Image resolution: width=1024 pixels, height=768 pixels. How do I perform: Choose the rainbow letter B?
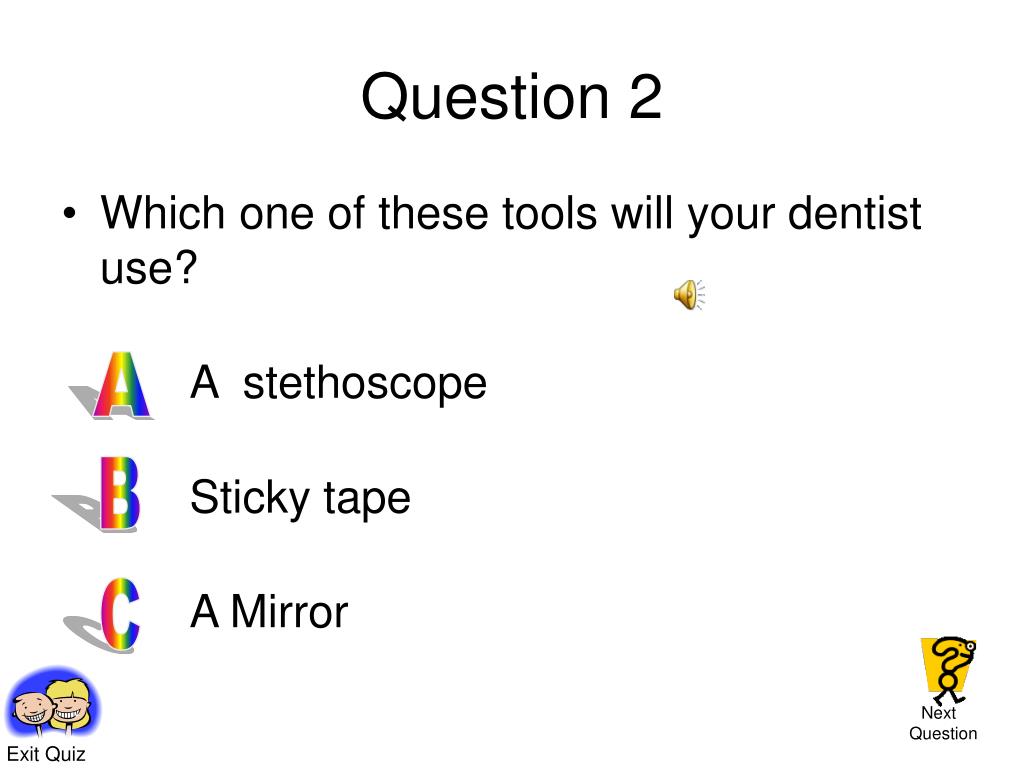[120, 494]
